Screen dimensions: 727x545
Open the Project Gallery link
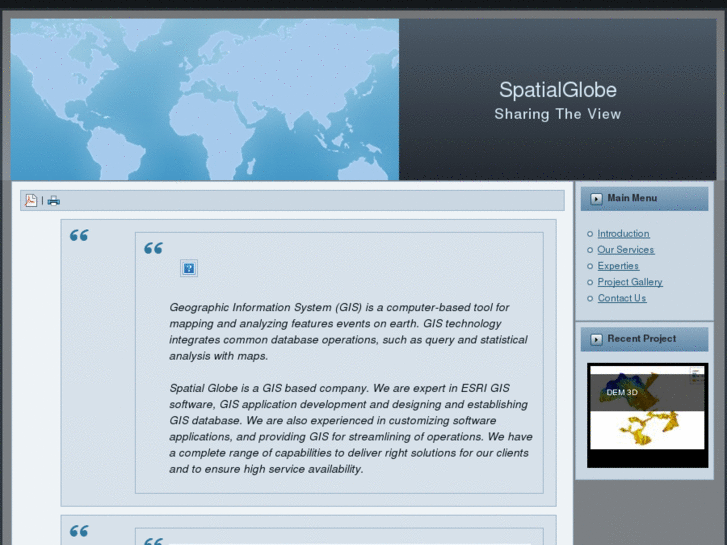point(630,282)
